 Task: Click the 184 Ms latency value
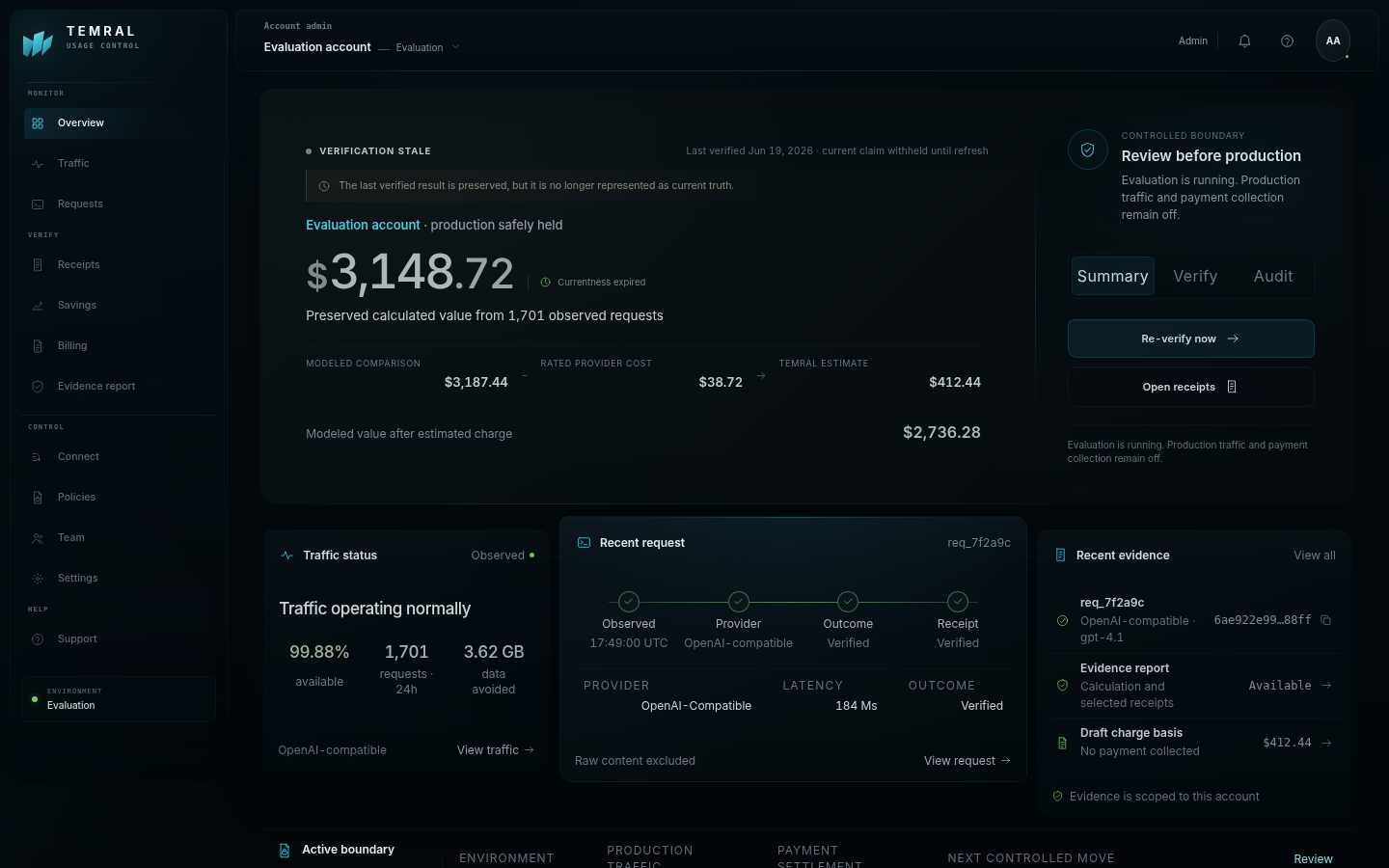[x=857, y=706]
